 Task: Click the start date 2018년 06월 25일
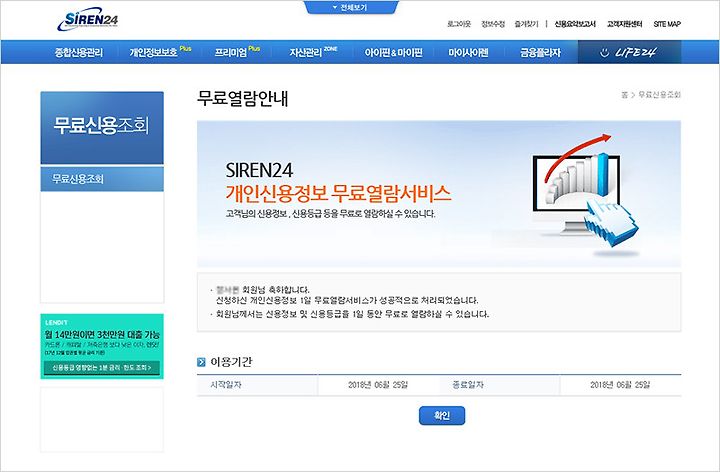click(x=378, y=385)
